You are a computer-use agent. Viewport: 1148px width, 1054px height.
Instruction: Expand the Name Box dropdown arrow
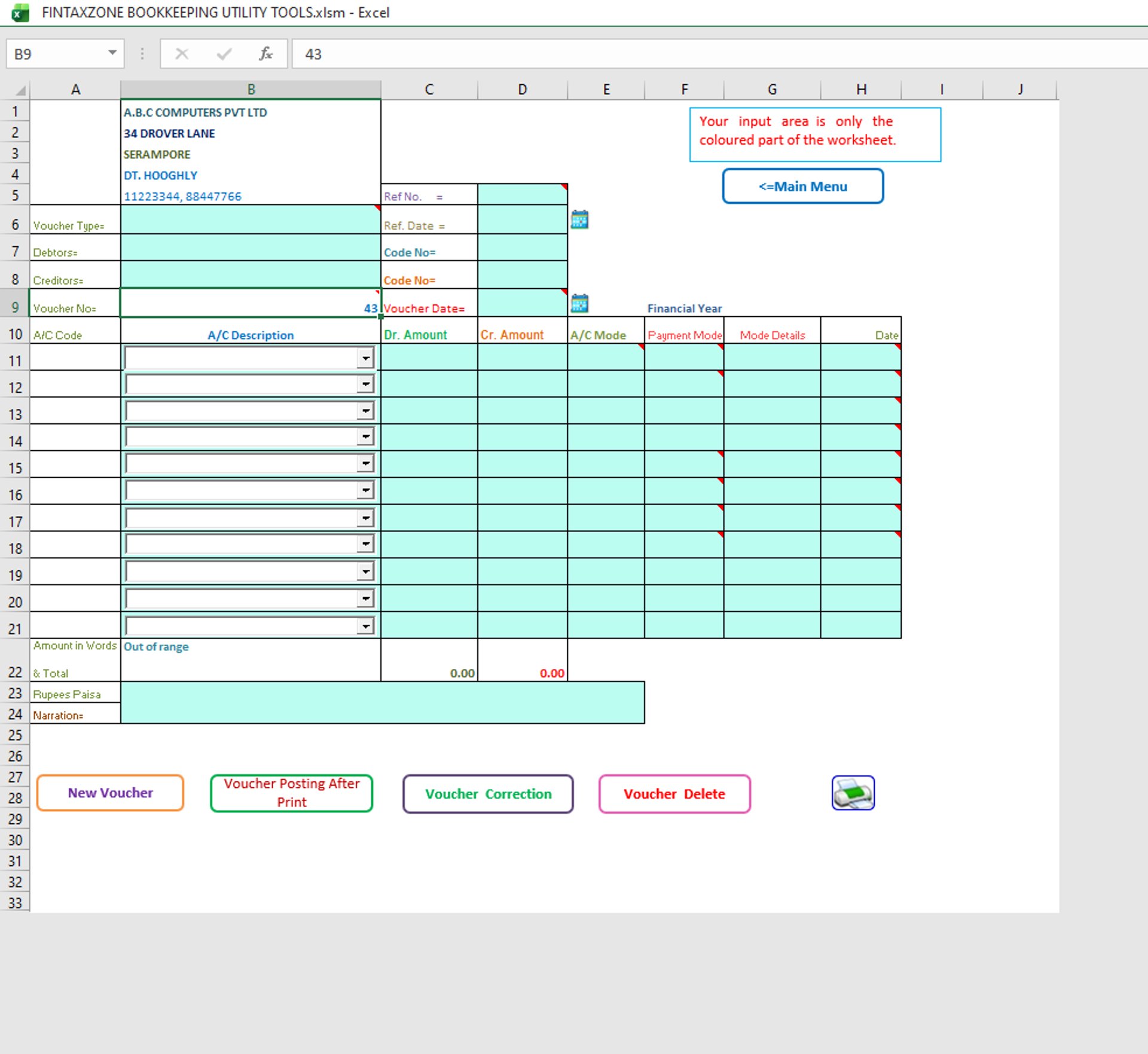coord(112,53)
